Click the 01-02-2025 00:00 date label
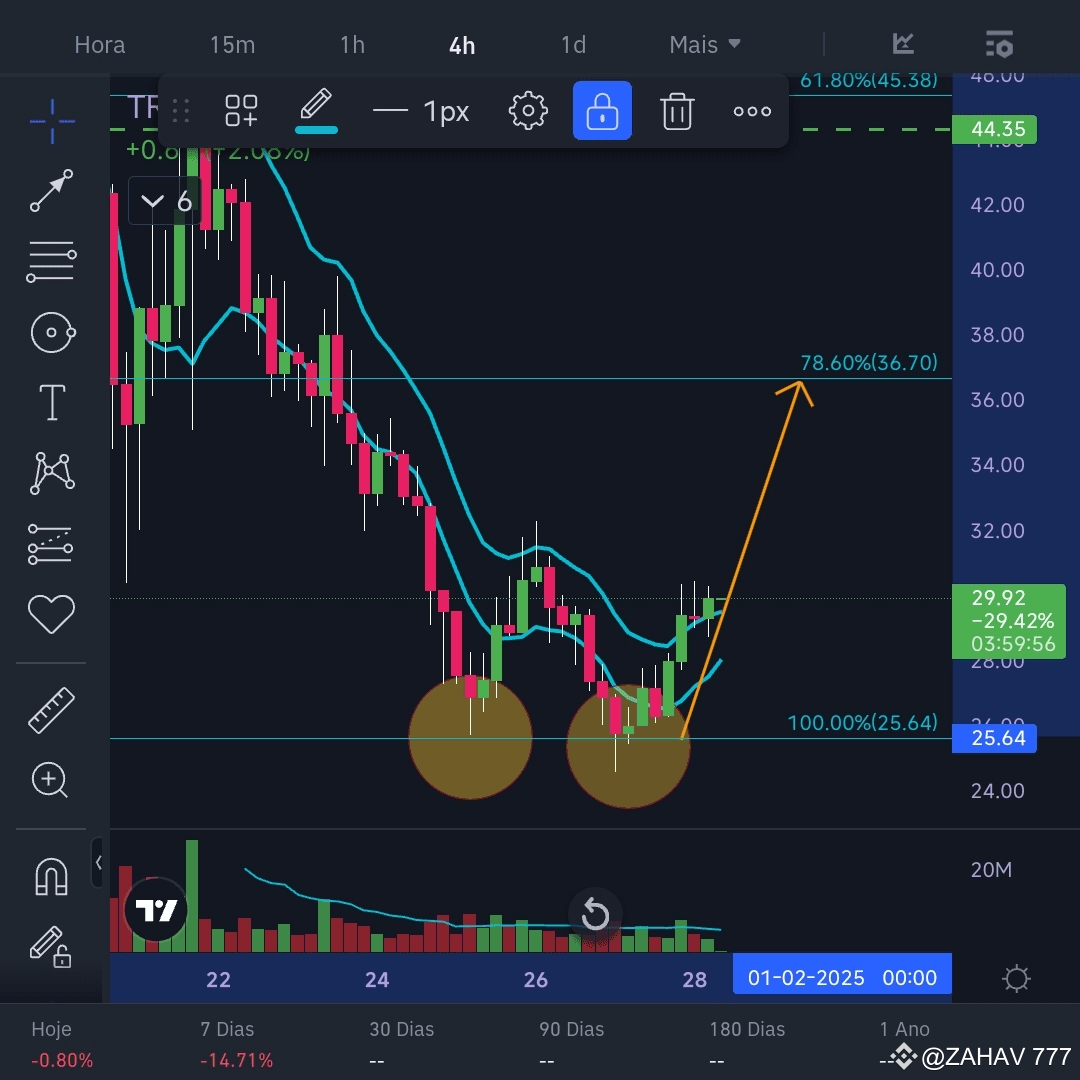 click(x=842, y=977)
